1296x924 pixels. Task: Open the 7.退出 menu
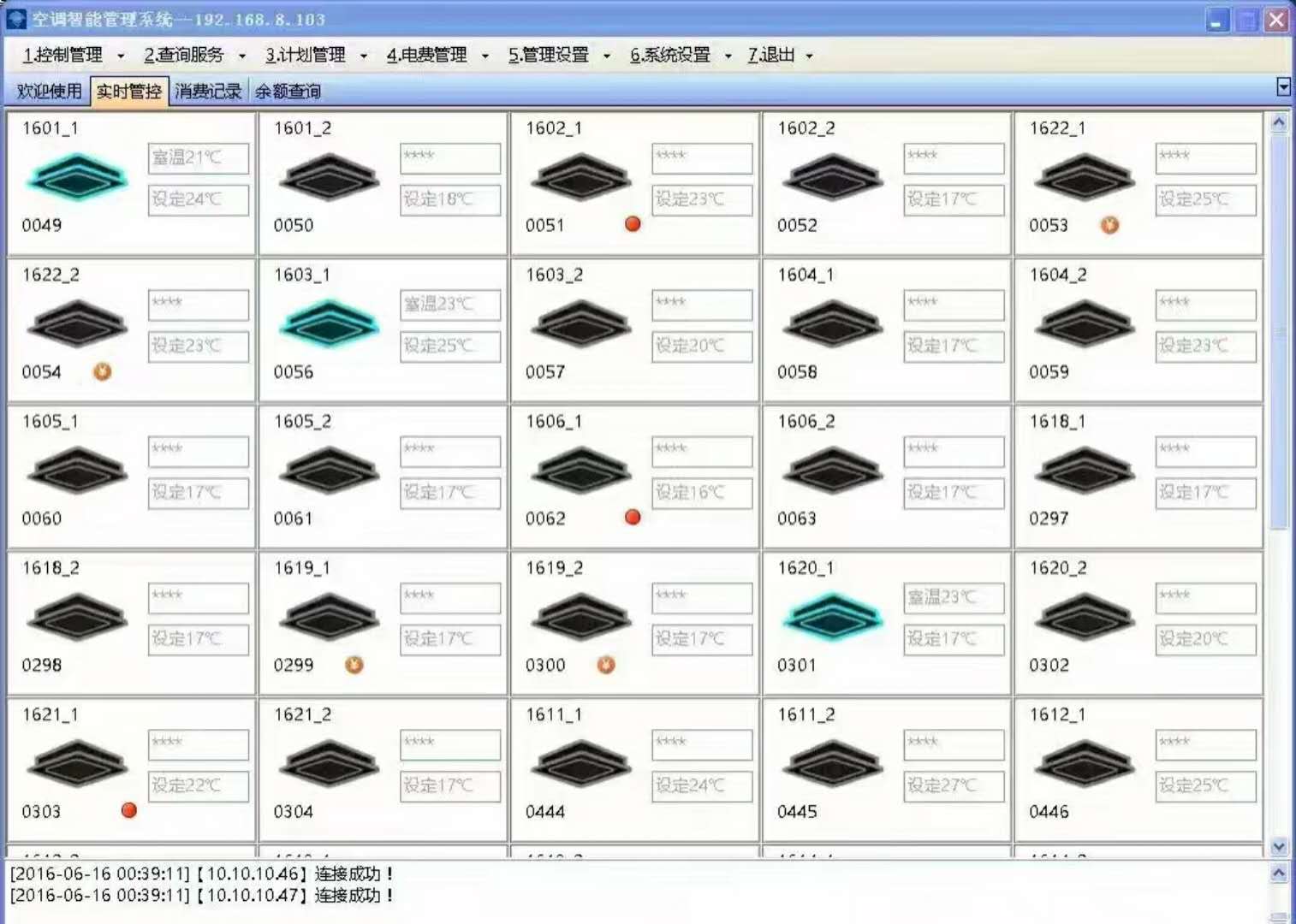[771, 56]
